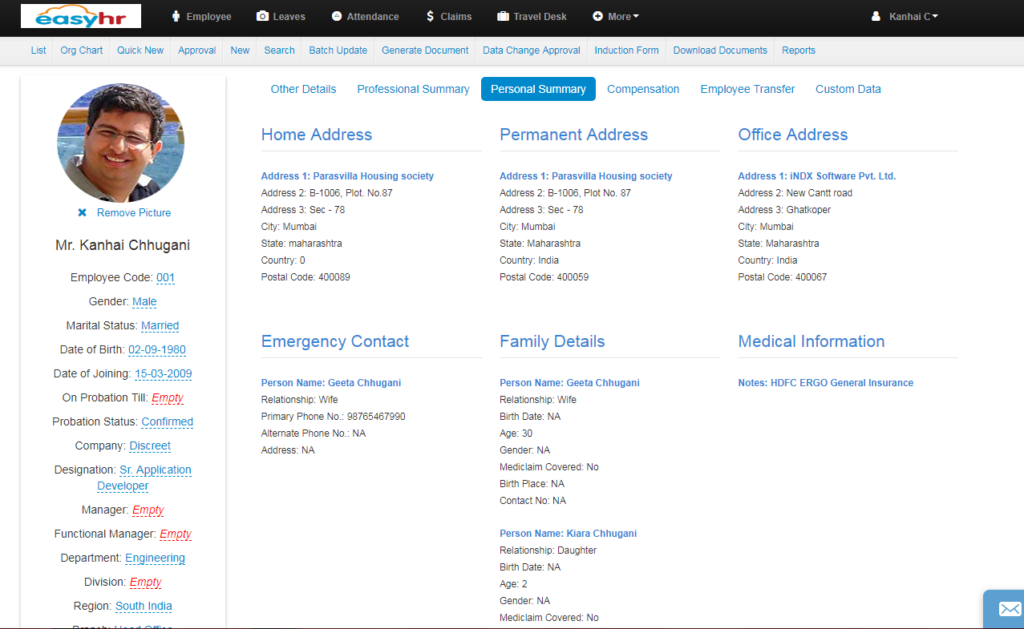Viewport: 1024px width, 629px height.
Task: Click the Claims dollar icon
Action: pos(430,16)
